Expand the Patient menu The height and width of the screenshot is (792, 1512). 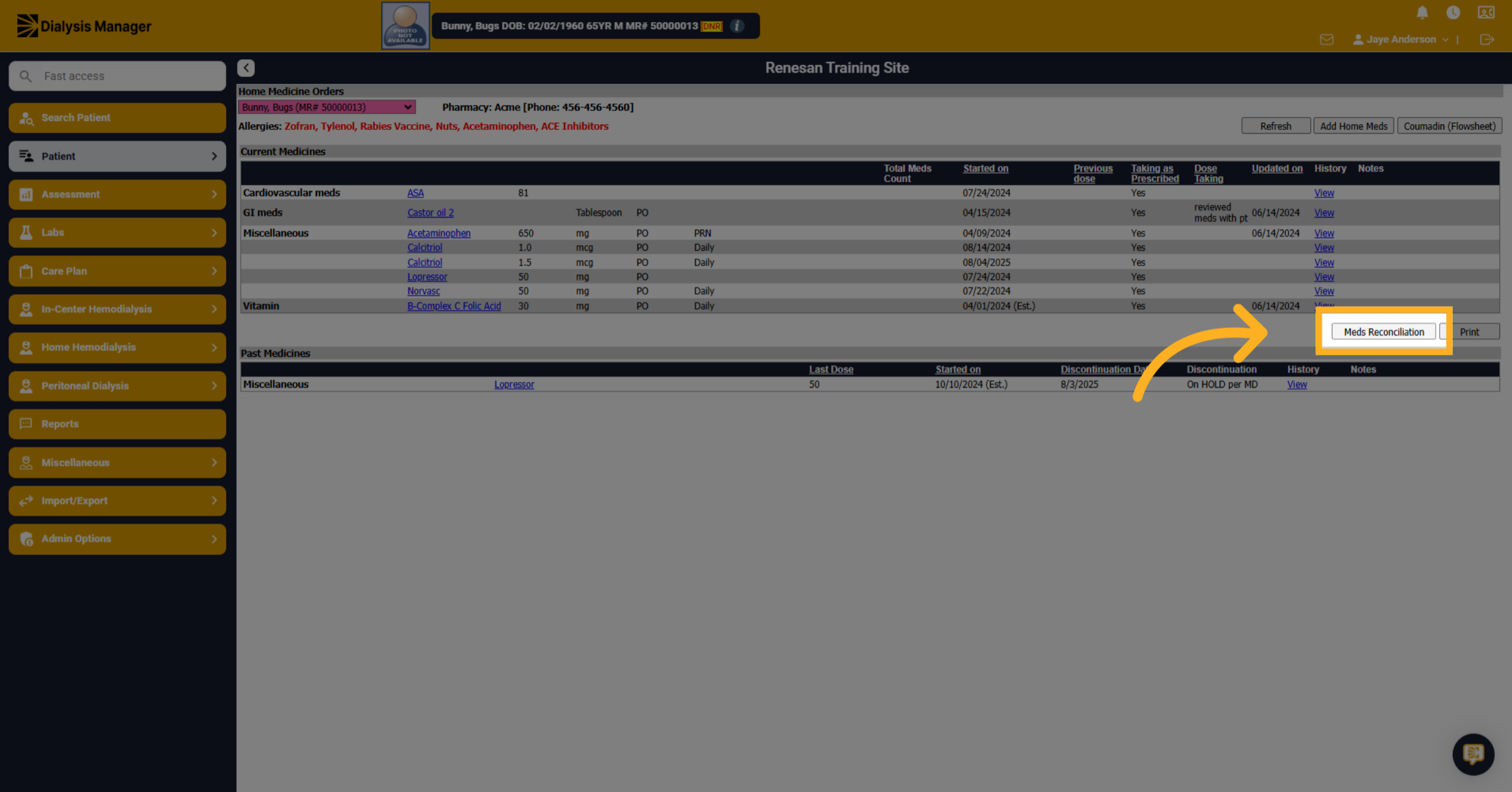[117, 156]
